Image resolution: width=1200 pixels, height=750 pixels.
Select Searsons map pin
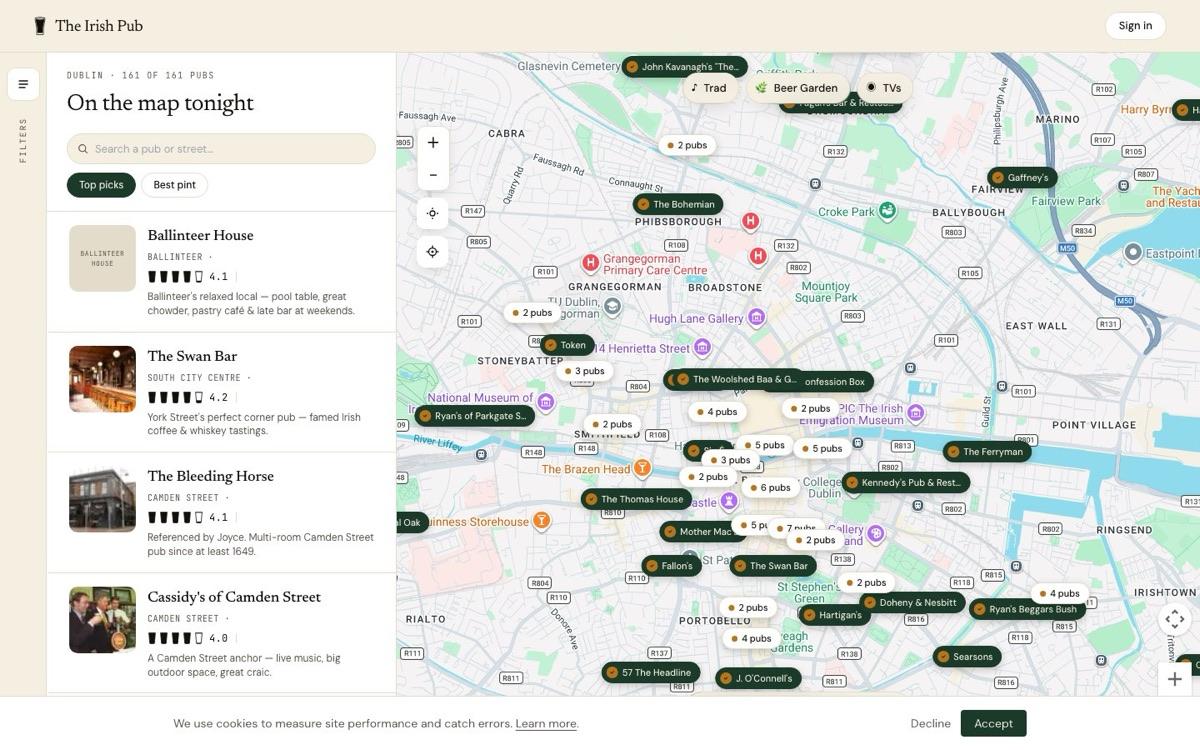point(966,657)
